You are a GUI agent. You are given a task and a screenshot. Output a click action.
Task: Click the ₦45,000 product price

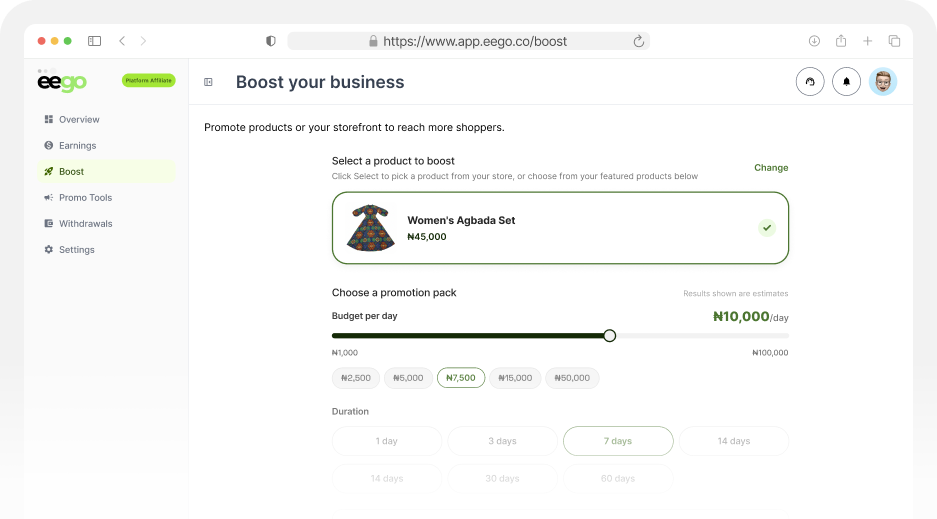tap(427, 237)
